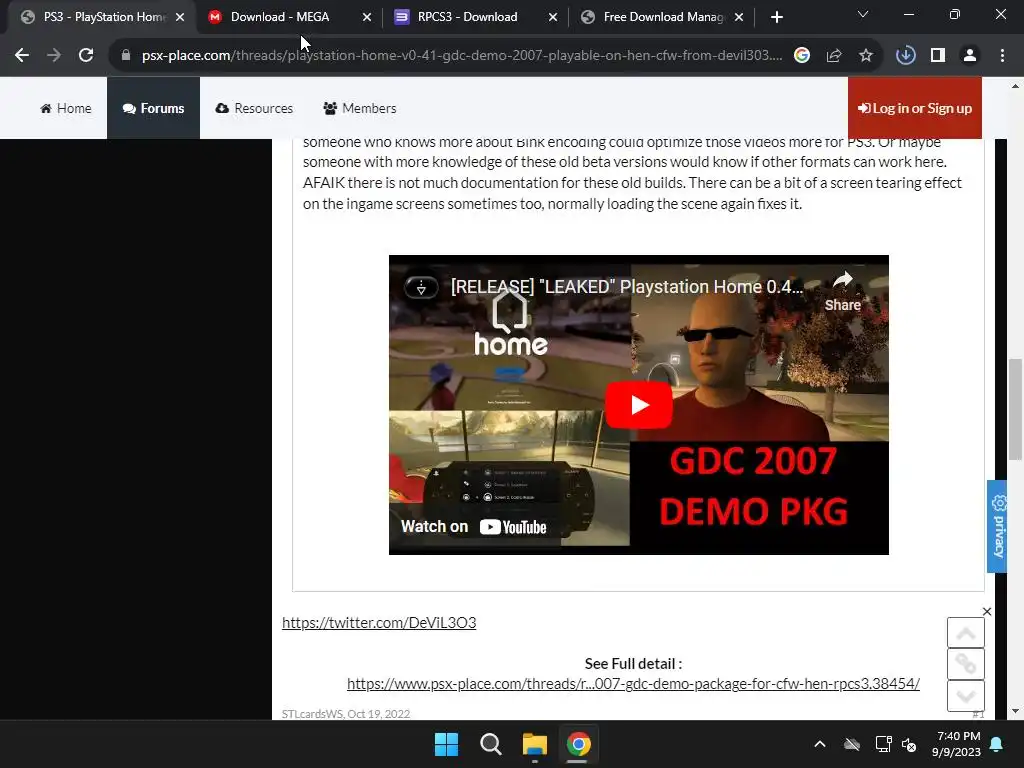Click the Chrome taskbar icon
The height and width of the screenshot is (768, 1024).
(578, 744)
